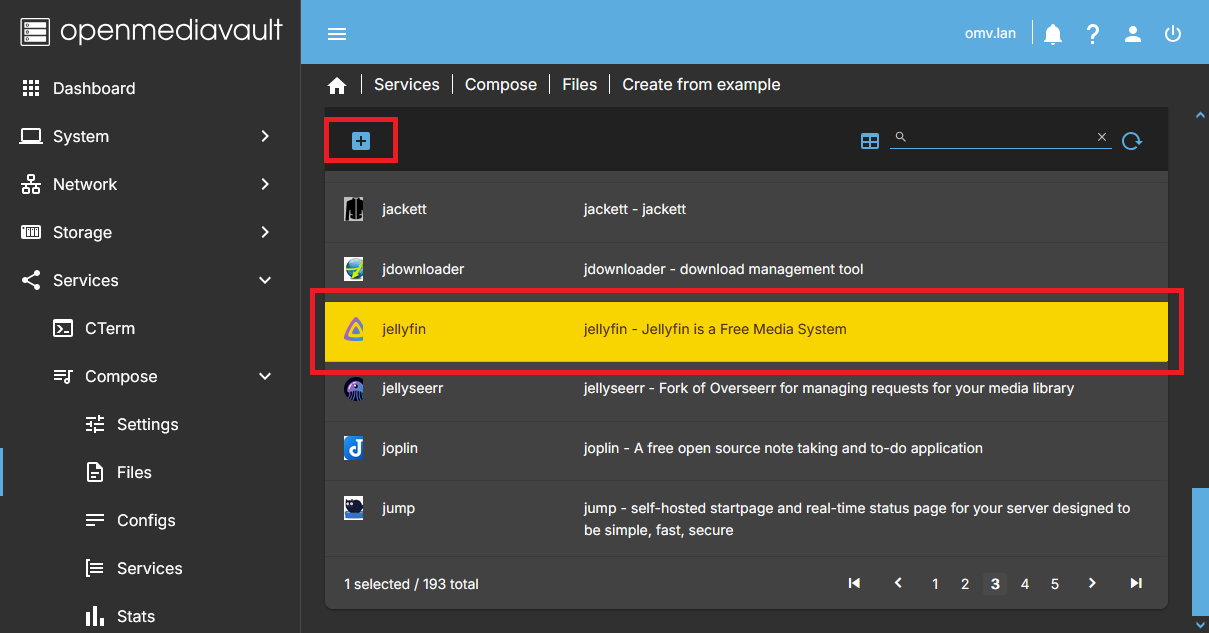
Task: Switch to the Configs page under Compose
Action: coord(144,520)
